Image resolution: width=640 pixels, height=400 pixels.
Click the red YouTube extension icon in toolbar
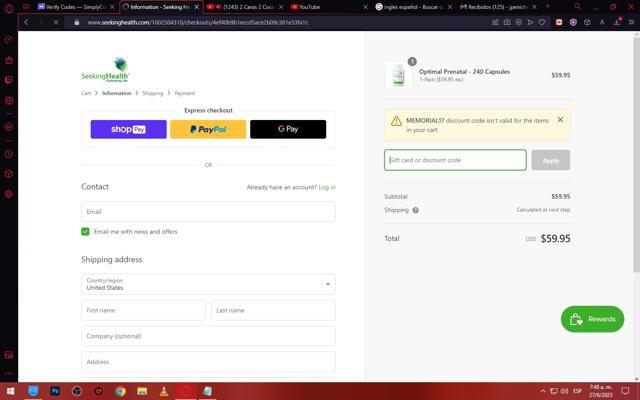[x=559, y=22]
